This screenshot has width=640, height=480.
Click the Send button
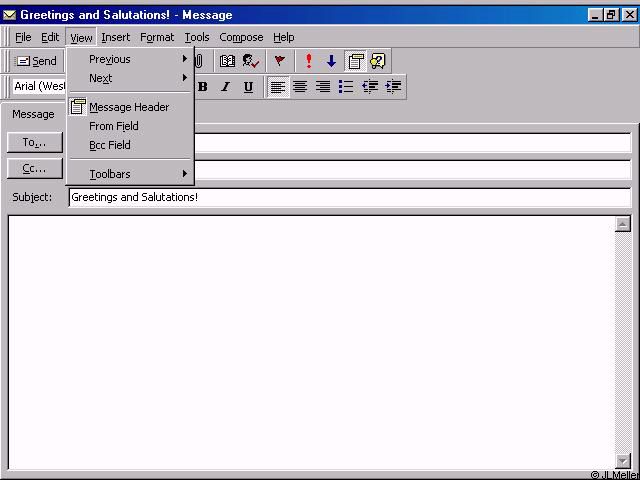click(36, 61)
